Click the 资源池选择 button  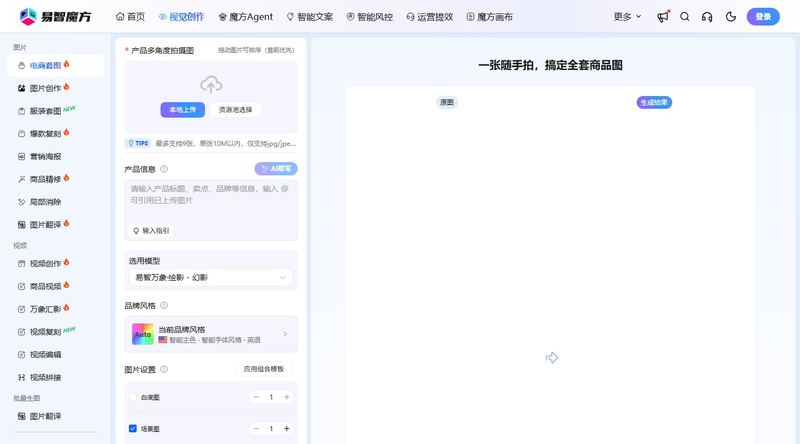click(235, 110)
